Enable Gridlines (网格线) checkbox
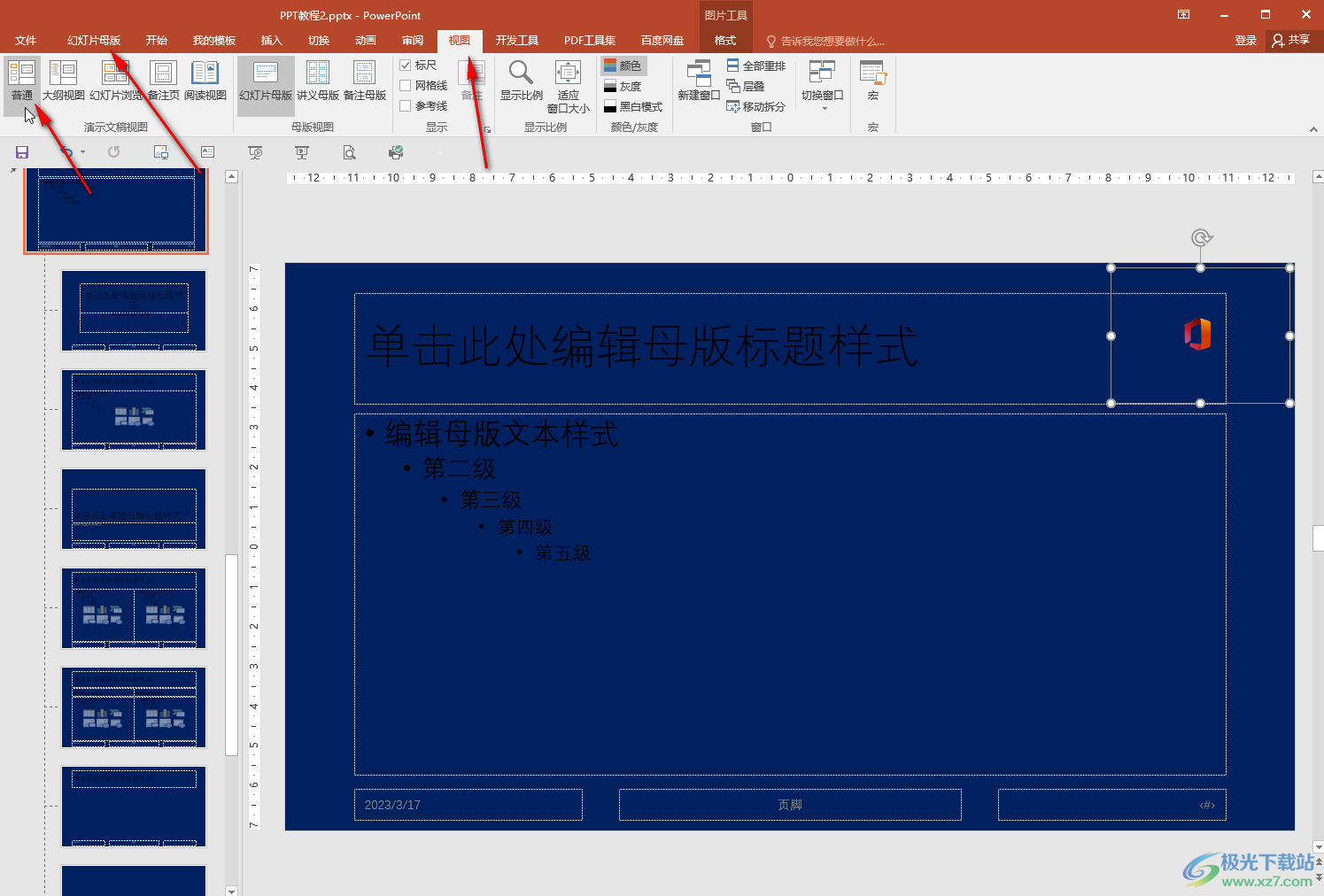The width and height of the screenshot is (1324, 896). 423,86
